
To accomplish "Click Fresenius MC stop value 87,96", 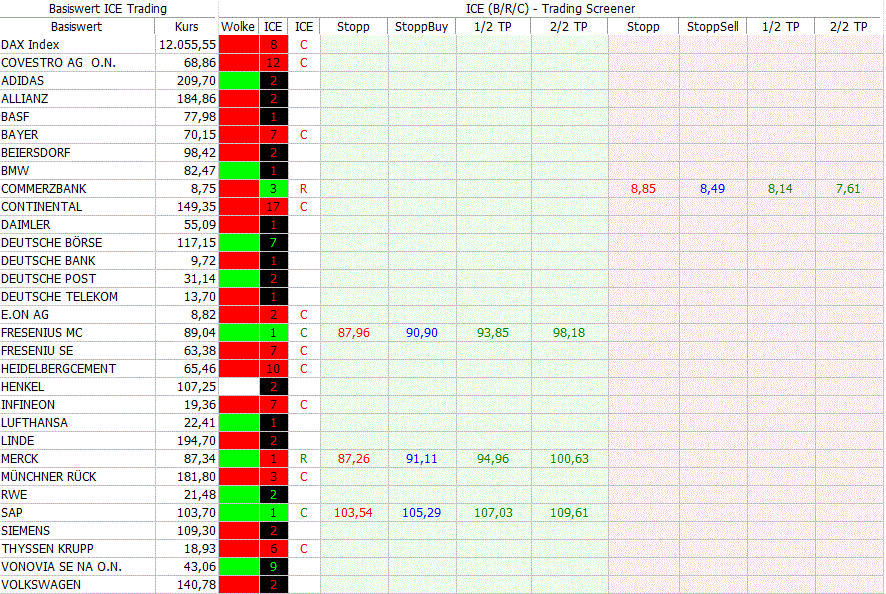I will pos(354,333).
